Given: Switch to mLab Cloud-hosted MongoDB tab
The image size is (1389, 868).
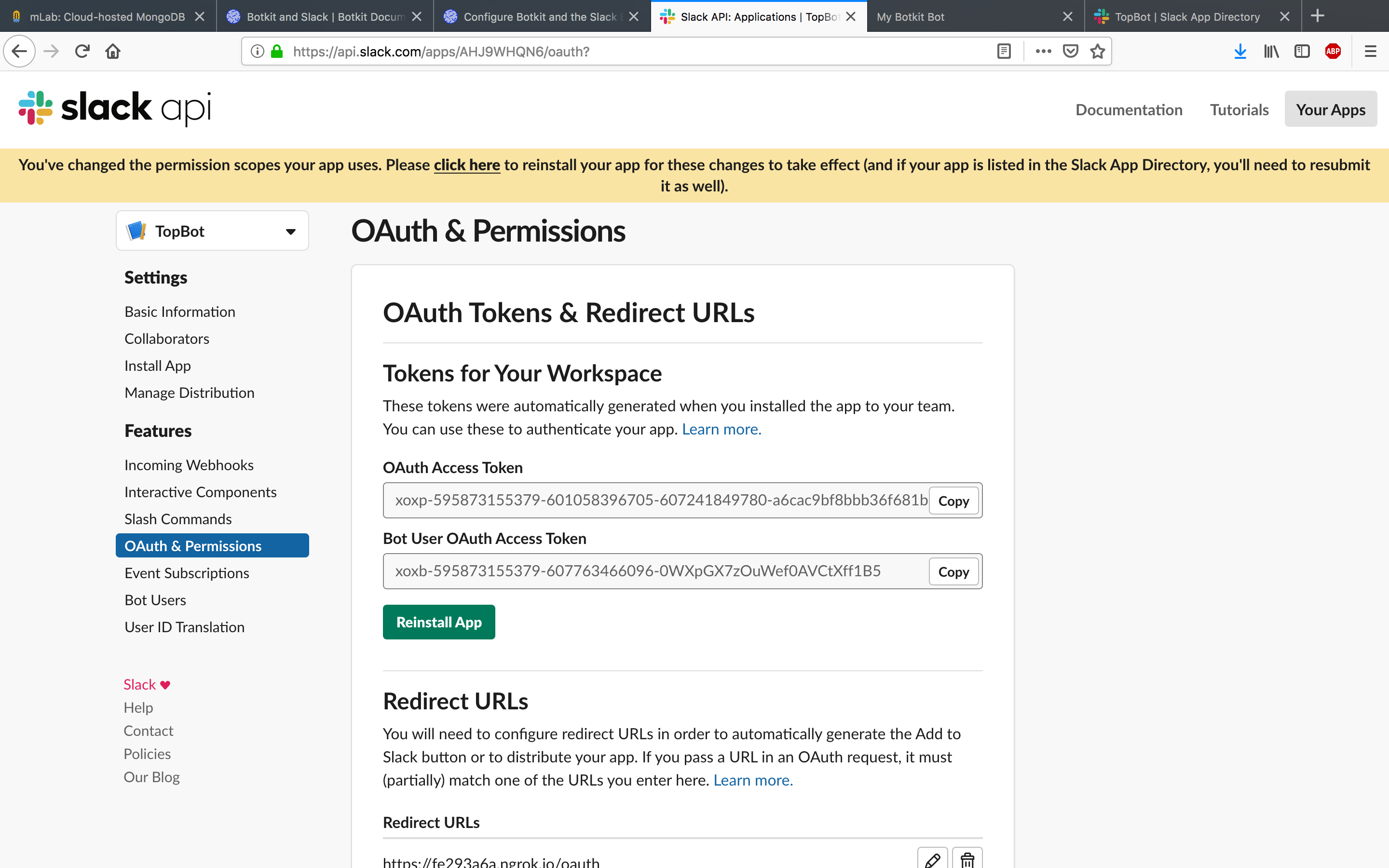Looking at the screenshot, I should tap(107, 17).
